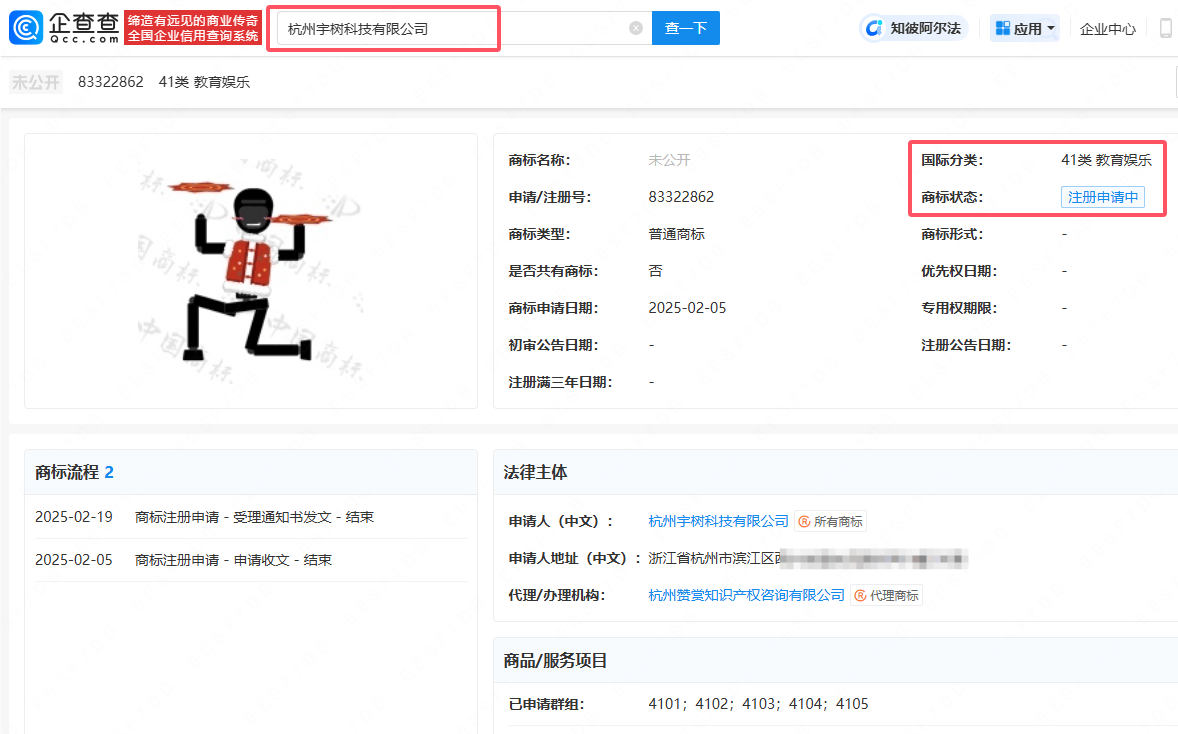The image size is (1178, 734).
Task: Click the trademark figure image
Action: tap(250, 270)
